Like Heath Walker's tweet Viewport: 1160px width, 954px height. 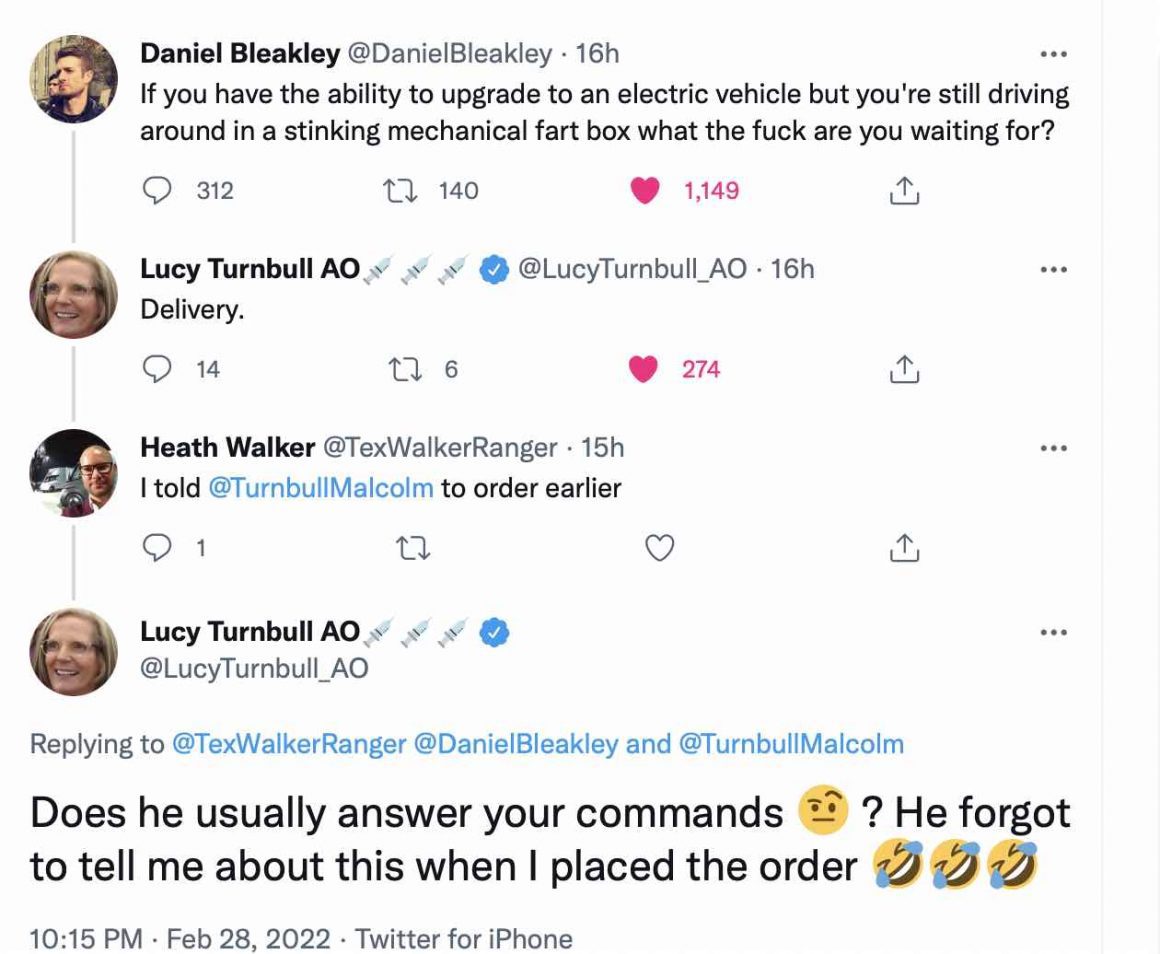659,547
